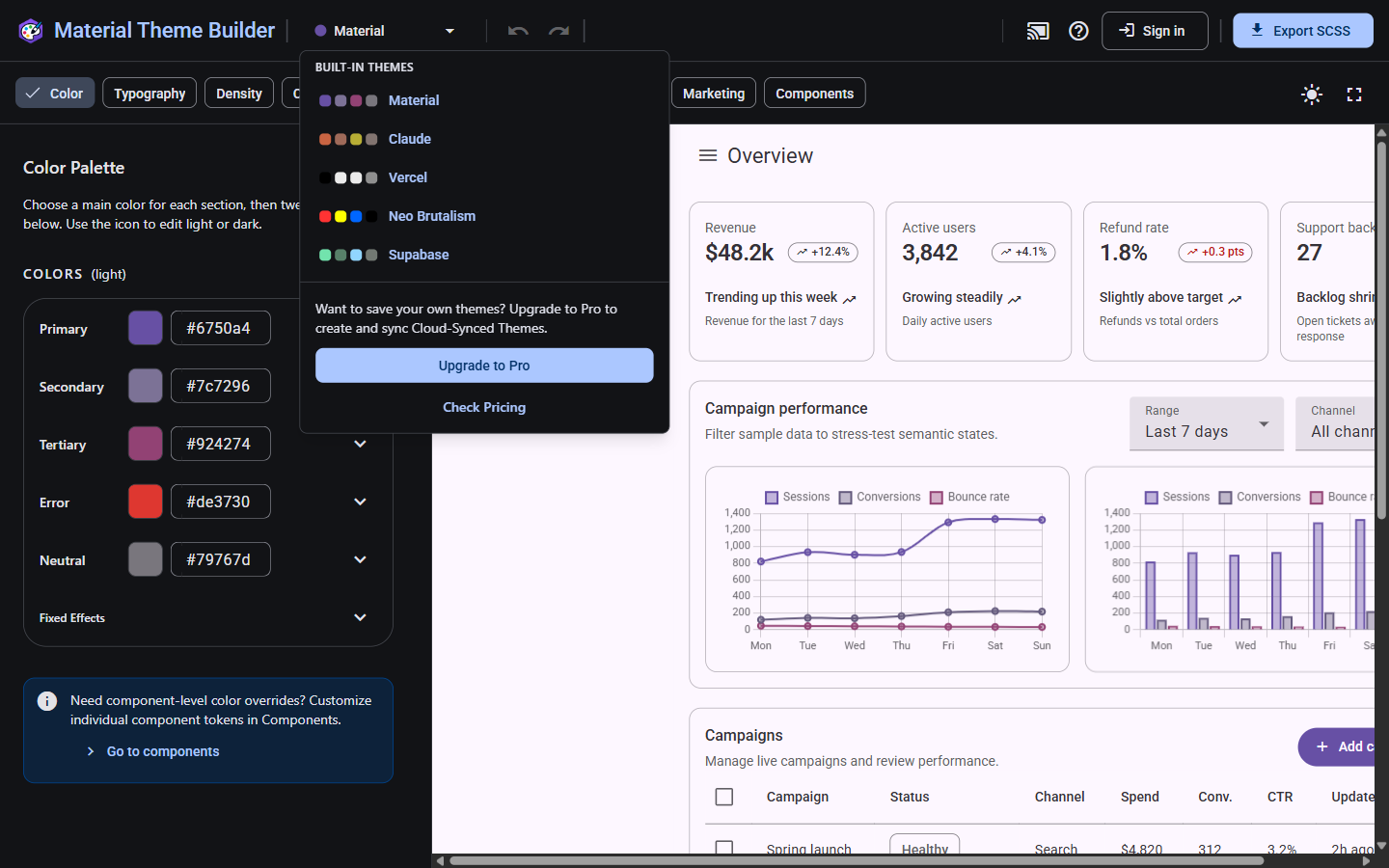Image resolution: width=1389 pixels, height=868 pixels.
Task: Expand the Error color options chevron
Action: coord(360,502)
